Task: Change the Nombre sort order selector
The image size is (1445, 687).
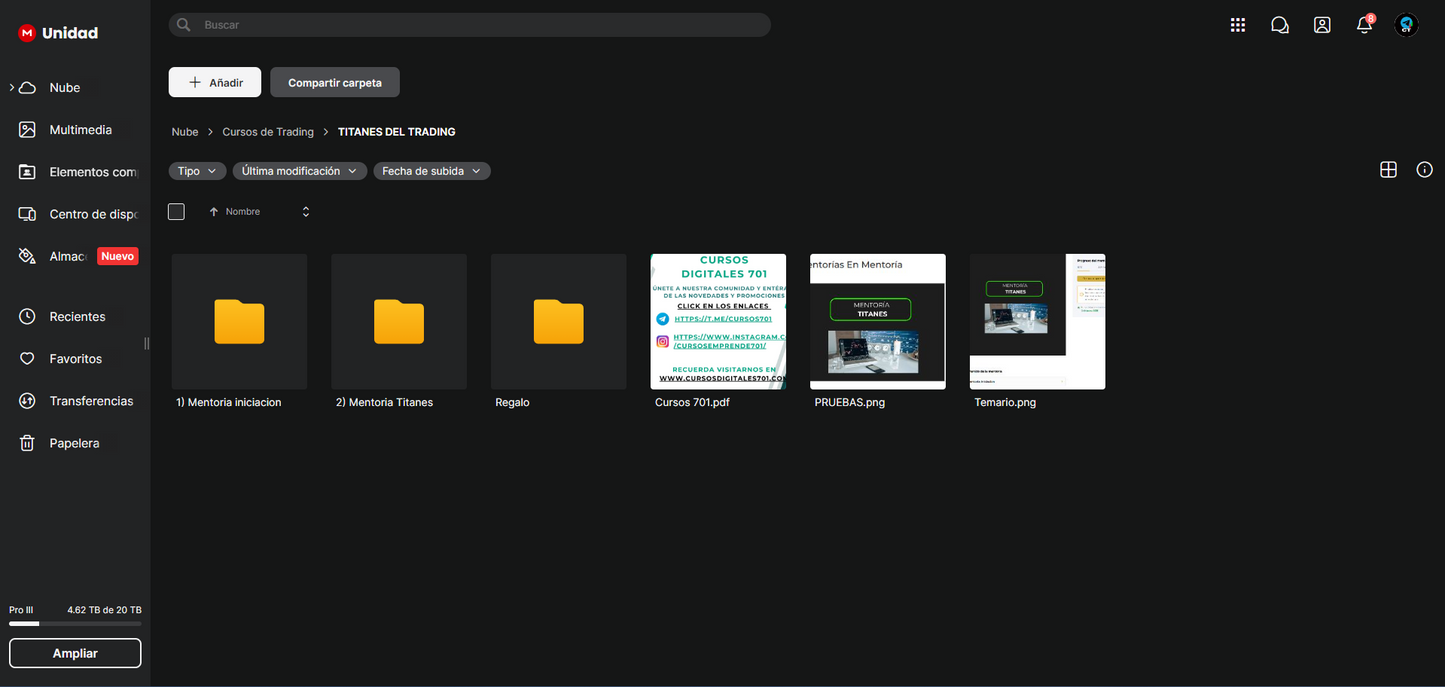Action: (305, 212)
